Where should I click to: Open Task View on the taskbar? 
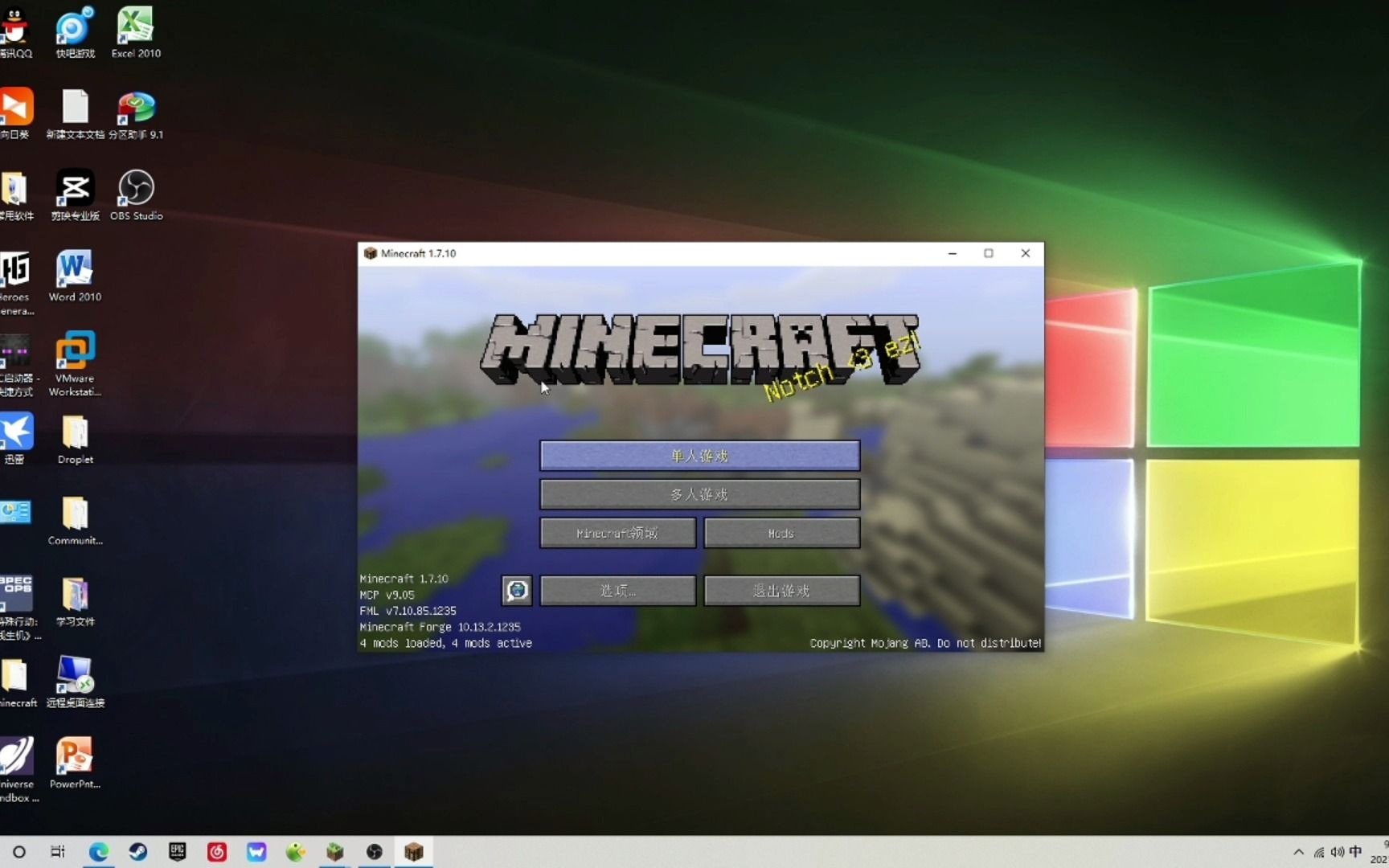click(x=58, y=852)
